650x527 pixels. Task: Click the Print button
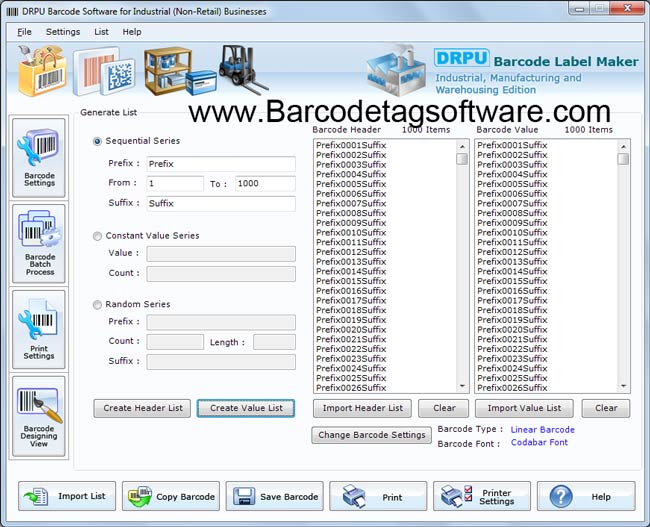coord(378,496)
